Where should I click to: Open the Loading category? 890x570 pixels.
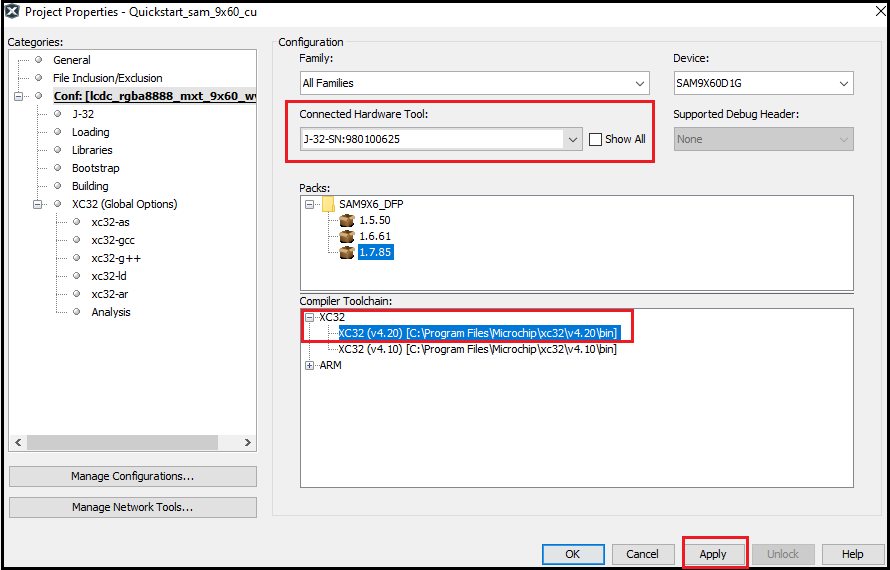click(x=90, y=132)
